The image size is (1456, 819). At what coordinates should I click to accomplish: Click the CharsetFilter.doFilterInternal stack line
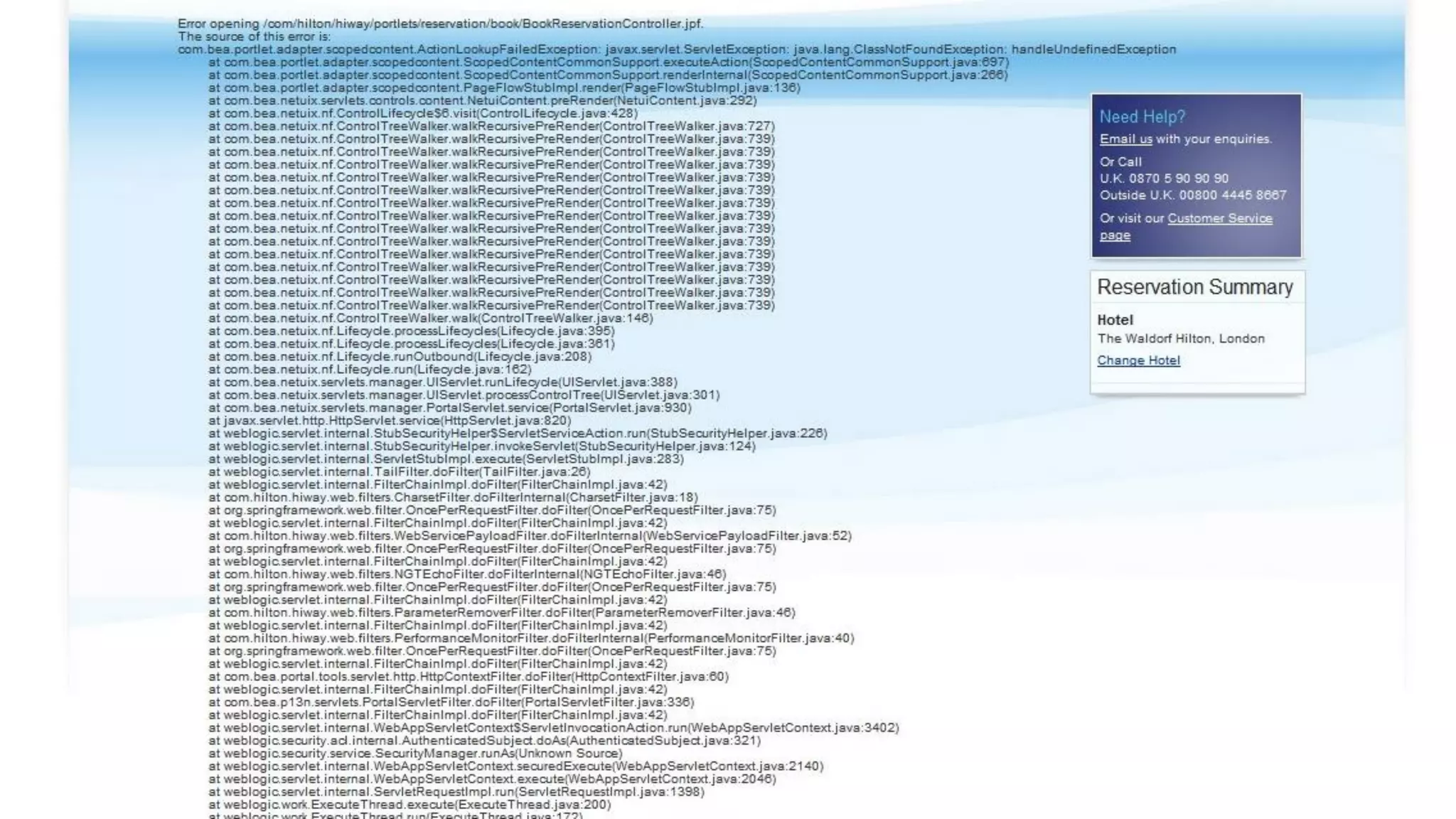[453, 497]
